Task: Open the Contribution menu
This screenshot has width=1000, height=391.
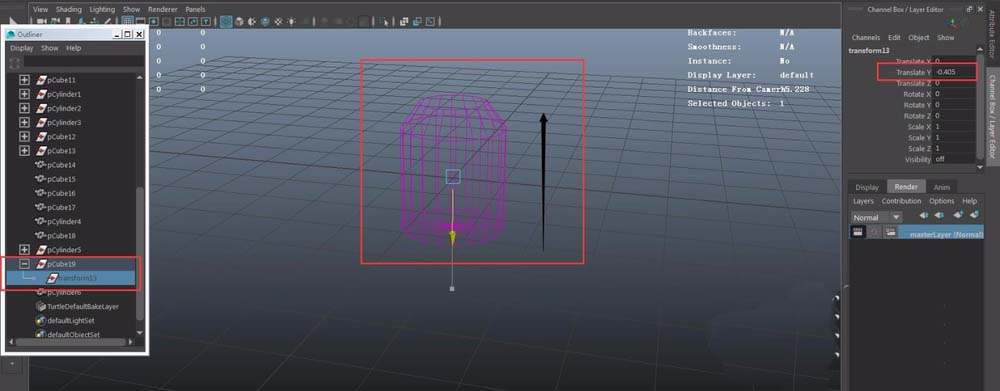Action: pyautogui.click(x=901, y=201)
